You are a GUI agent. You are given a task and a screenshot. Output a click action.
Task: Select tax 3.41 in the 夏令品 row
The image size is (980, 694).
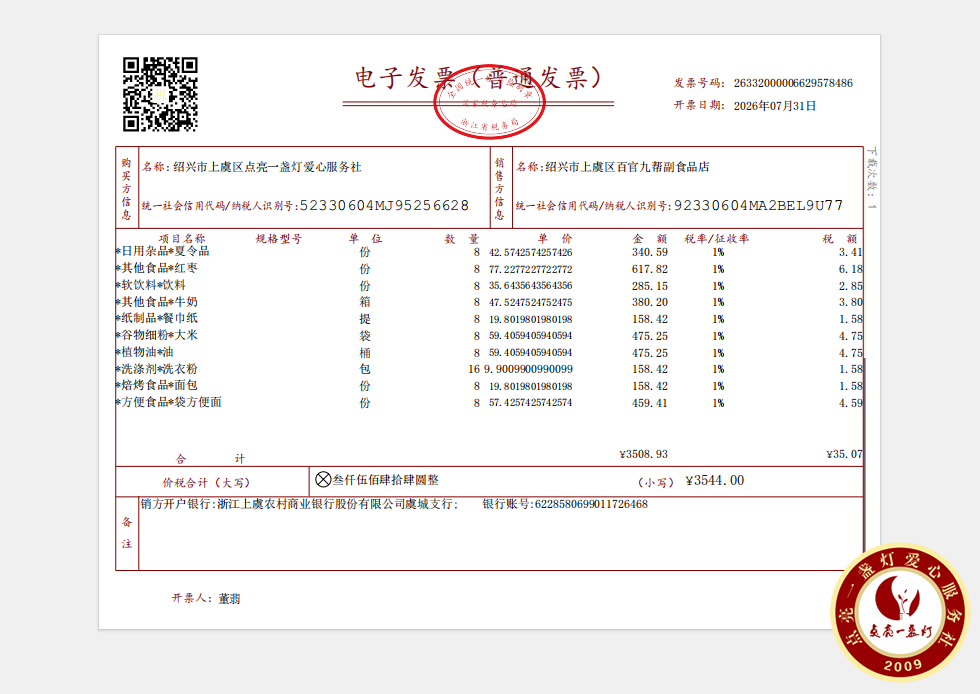tap(851, 252)
